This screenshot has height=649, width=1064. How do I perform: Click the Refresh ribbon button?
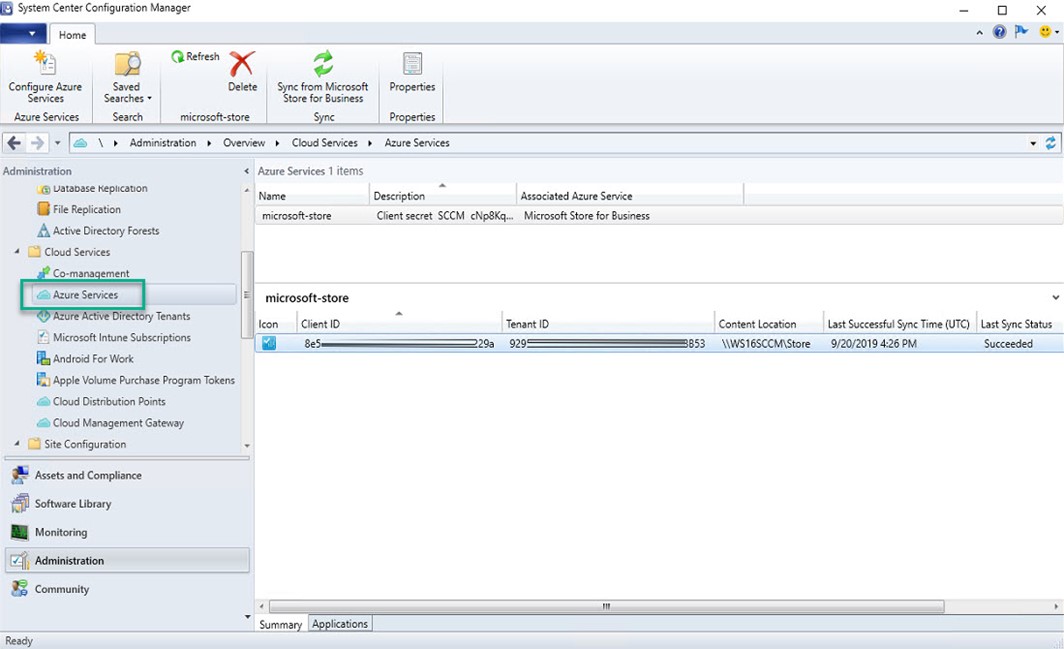195,57
